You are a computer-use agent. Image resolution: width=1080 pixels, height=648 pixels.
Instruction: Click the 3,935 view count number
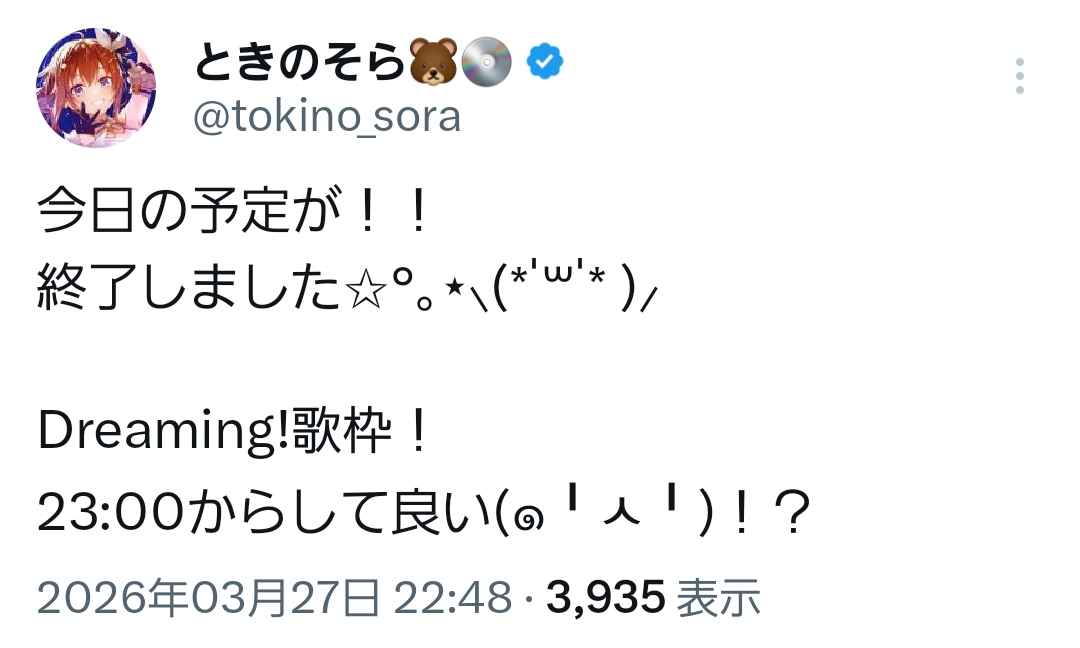(x=606, y=597)
